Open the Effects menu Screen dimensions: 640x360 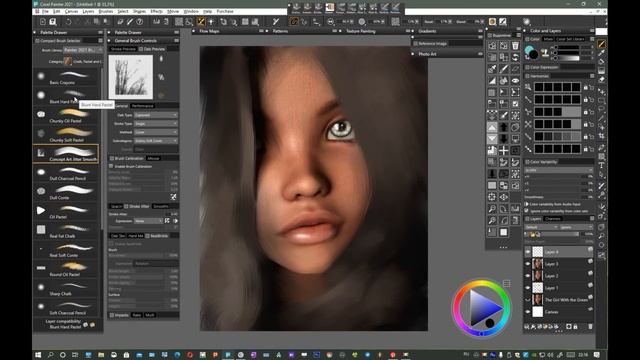(156, 11)
